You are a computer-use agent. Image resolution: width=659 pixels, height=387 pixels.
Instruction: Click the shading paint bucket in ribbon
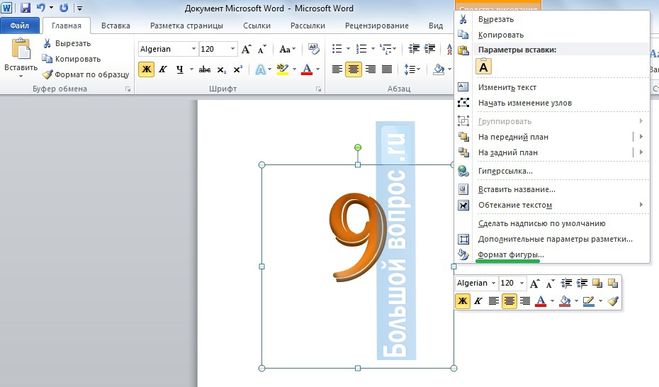click(438, 69)
